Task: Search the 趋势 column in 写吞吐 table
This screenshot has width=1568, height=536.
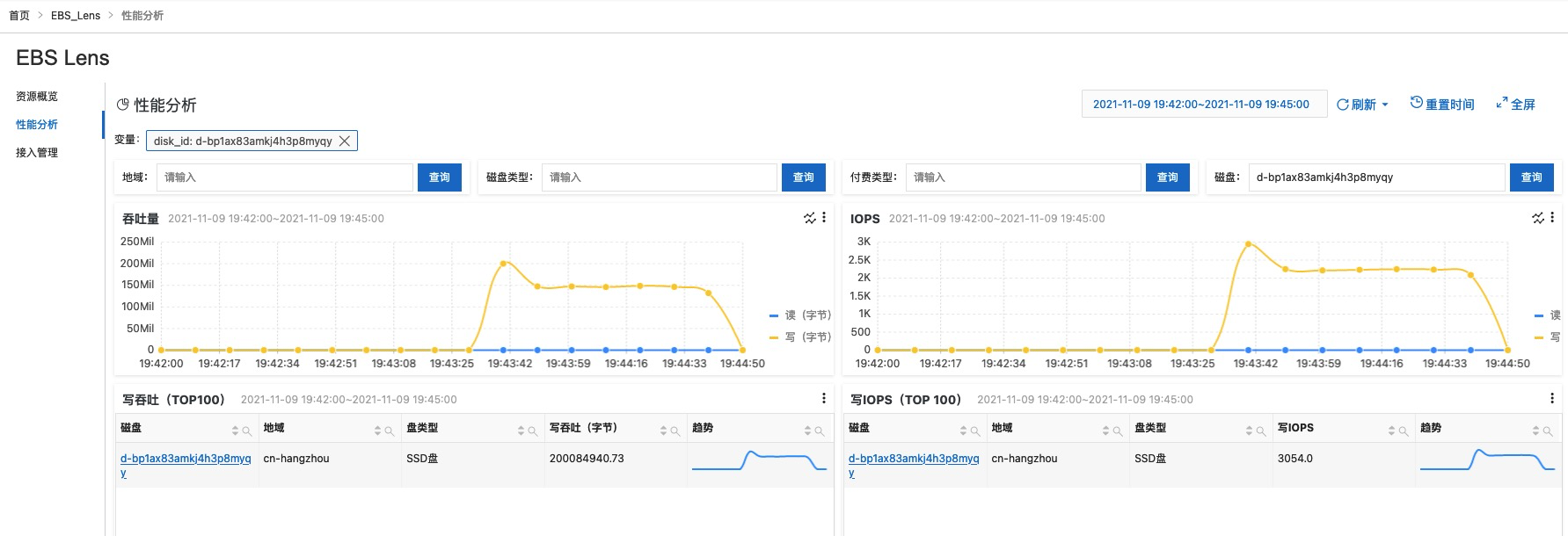Action: tap(820, 431)
